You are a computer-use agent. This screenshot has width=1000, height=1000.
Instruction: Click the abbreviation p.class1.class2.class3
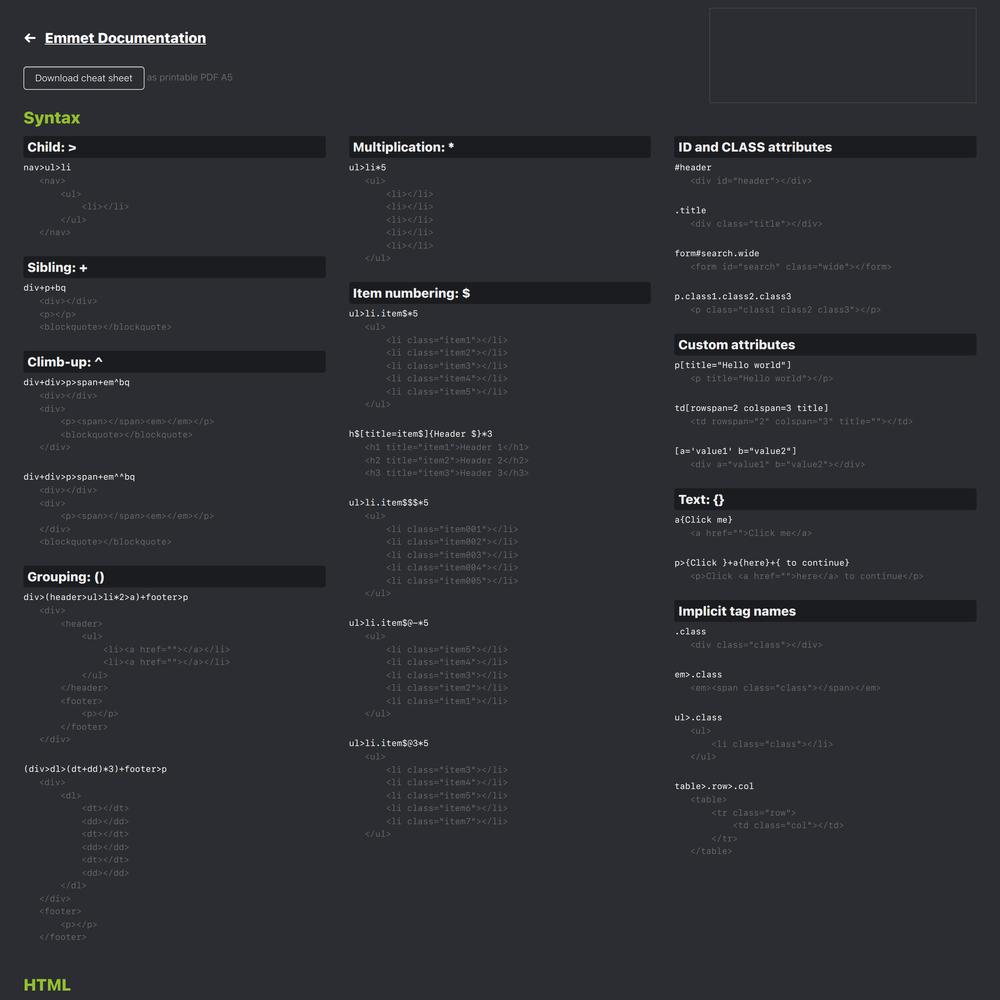[x=733, y=297]
